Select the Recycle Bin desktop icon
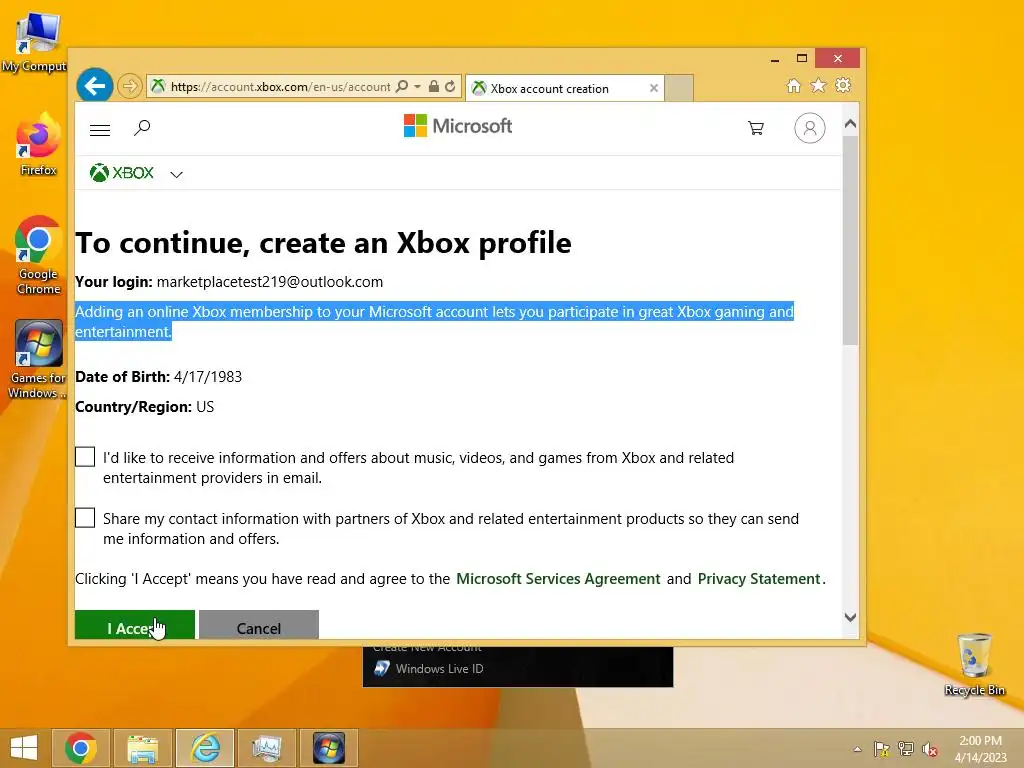This screenshot has height=768, width=1024. click(974, 665)
